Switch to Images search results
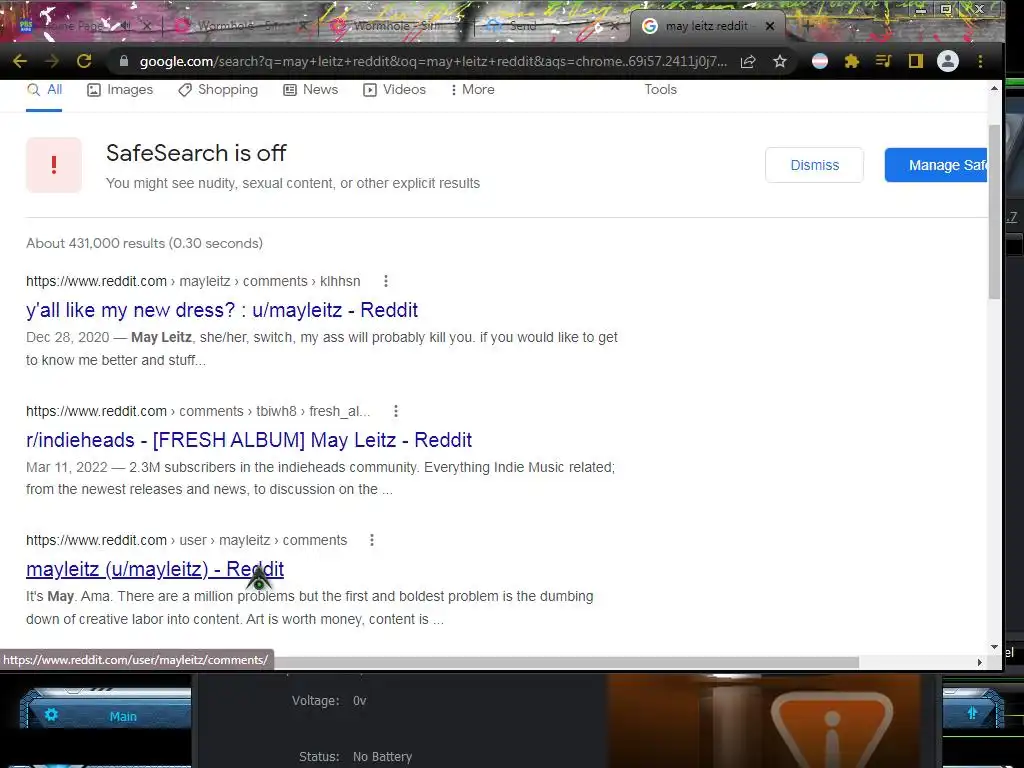Image resolution: width=1024 pixels, height=768 pixels. click(x=120, y=89)
